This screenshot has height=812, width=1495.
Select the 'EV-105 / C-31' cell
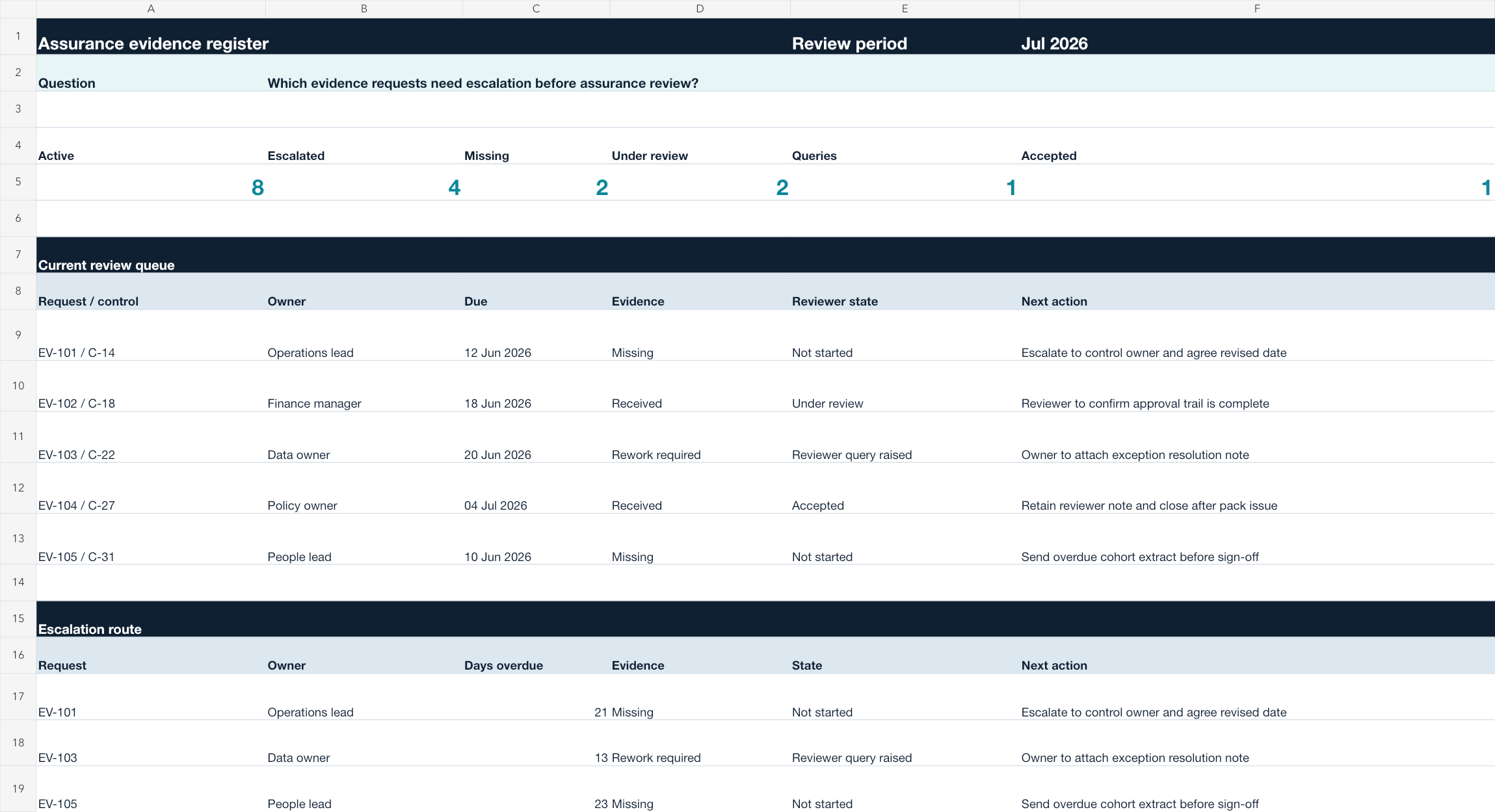point(151,539)
